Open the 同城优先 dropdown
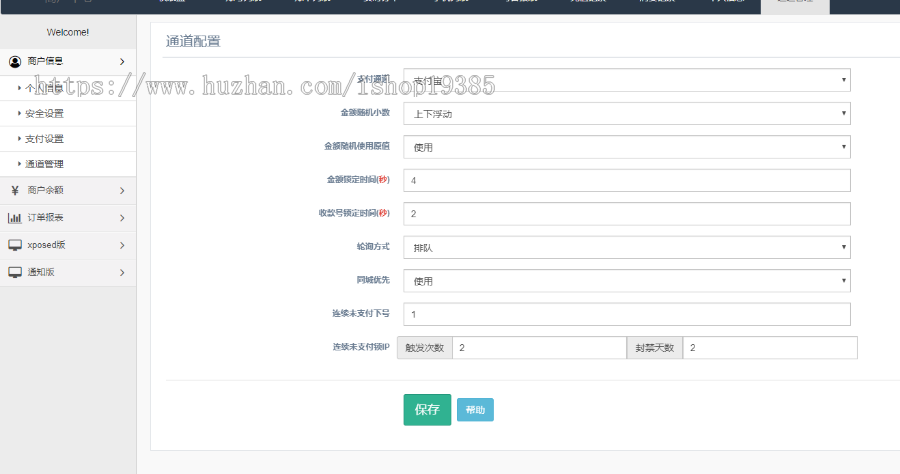The height and width of the screenshot is (474, 900). [x=627, y=281]
